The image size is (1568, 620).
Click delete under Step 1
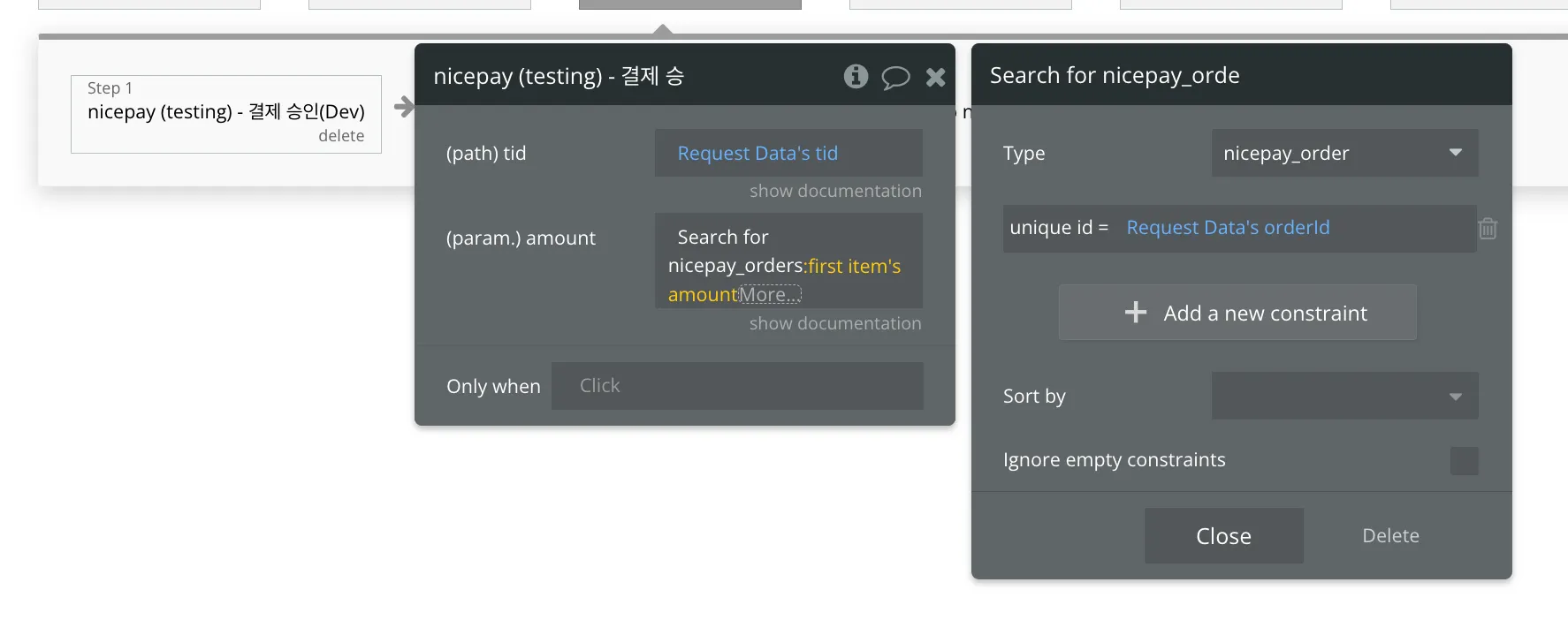tap(341, 136)
